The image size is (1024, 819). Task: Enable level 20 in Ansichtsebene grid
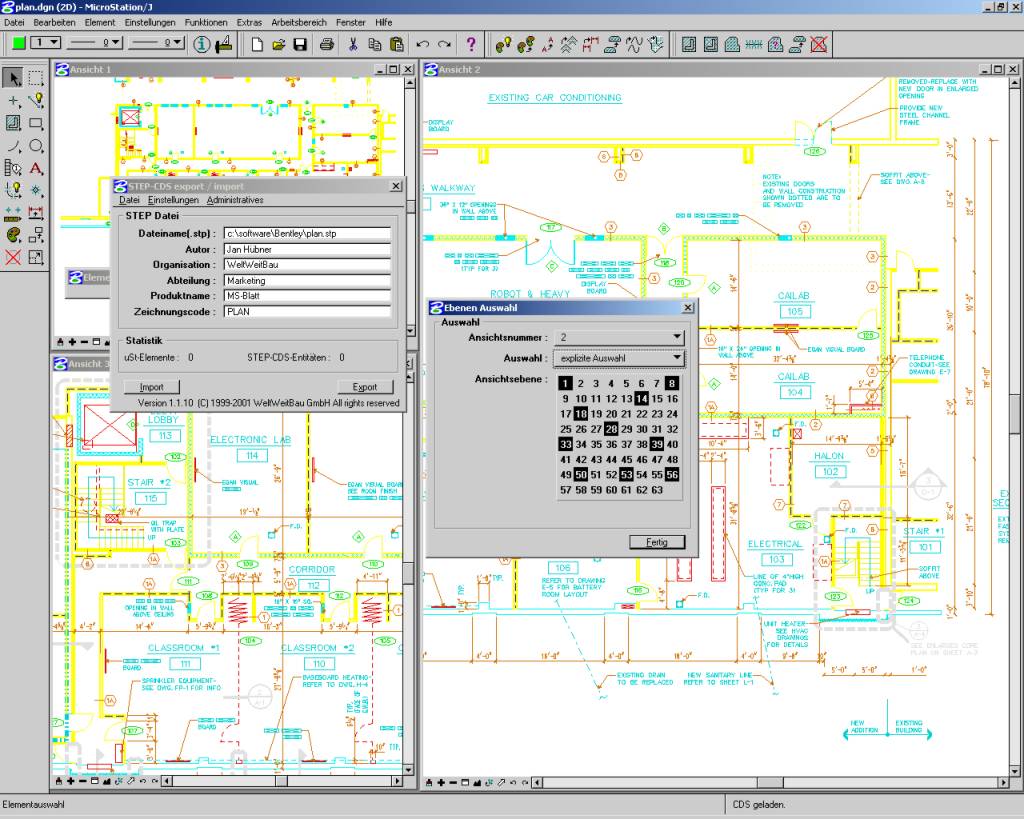coord(611,414)
